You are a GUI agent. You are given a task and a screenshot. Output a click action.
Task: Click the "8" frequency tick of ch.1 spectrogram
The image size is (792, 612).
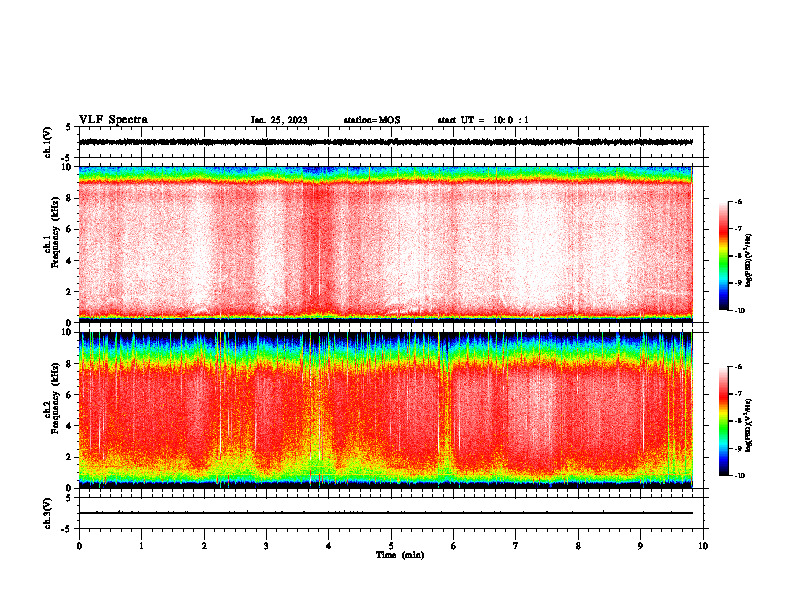(70, 198)
